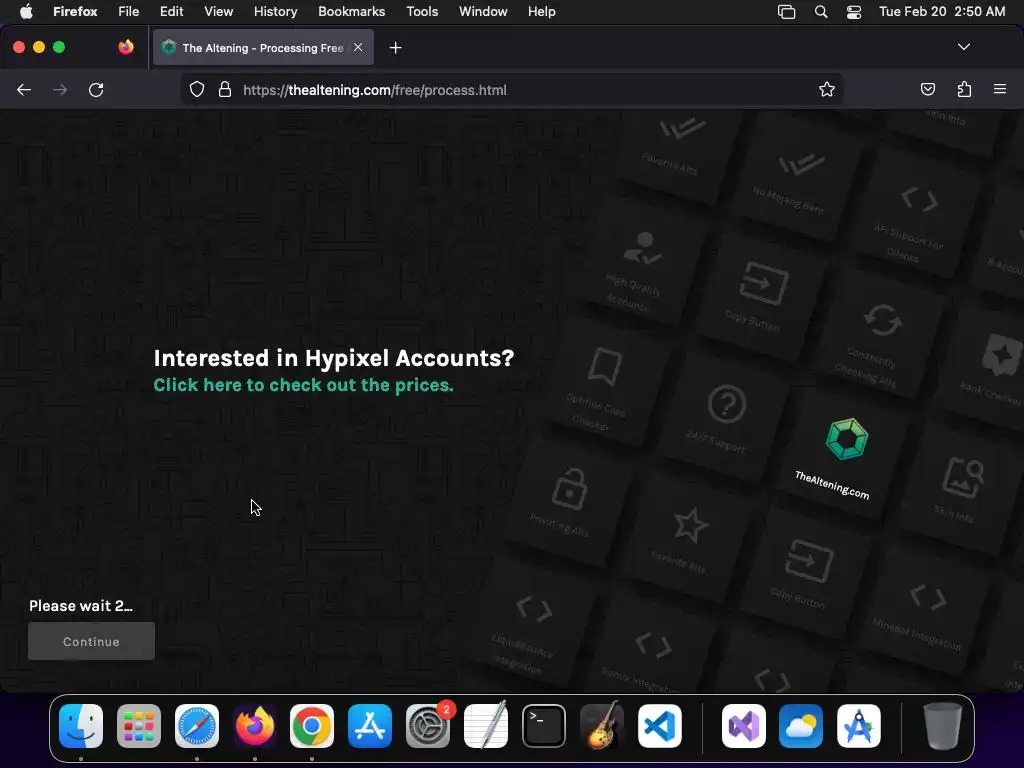Open Save to Pocket icon
The image size is (1024, 768).
pos(927,89)
